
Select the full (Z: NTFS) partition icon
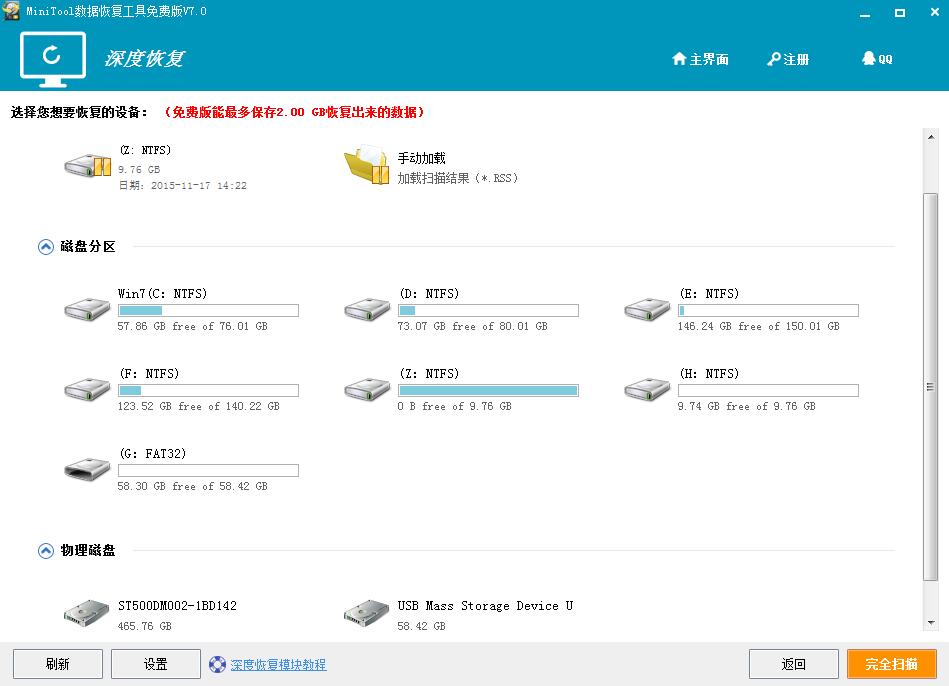coord(367,389)
